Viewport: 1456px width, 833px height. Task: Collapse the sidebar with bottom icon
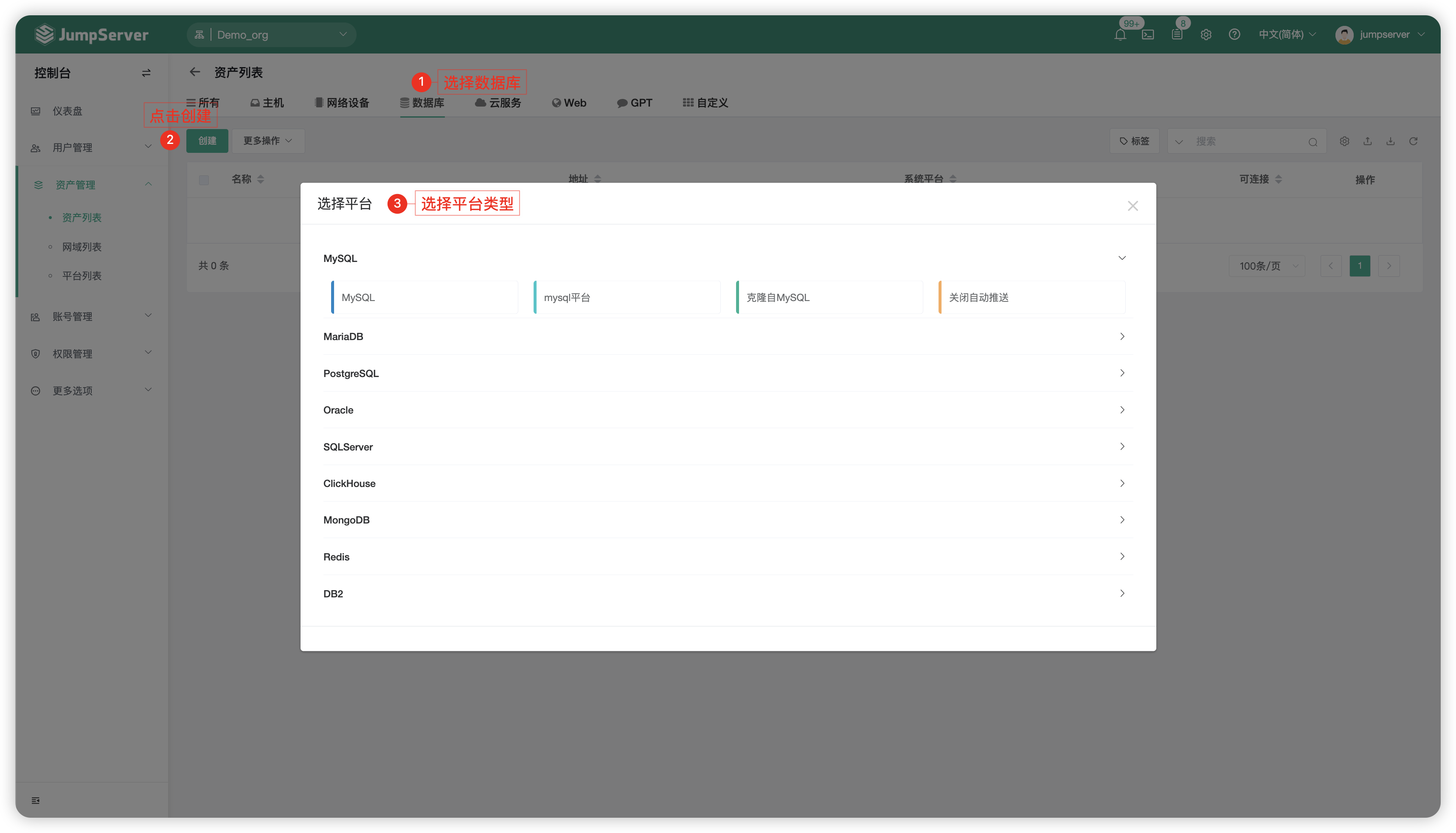pos(36,800)
